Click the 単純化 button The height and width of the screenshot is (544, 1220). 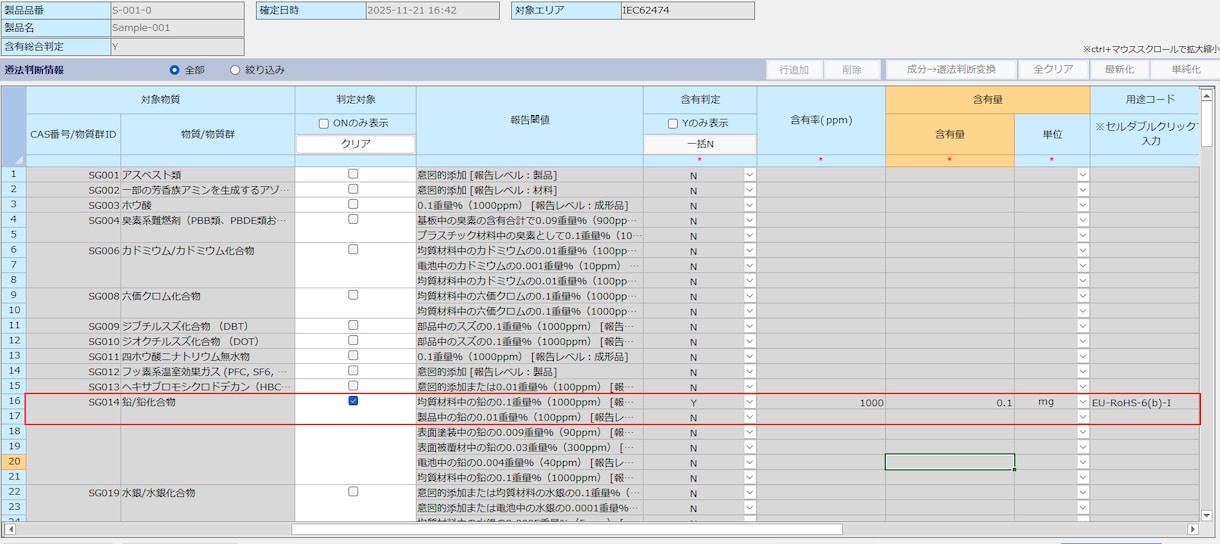(x=1185, y=70)
